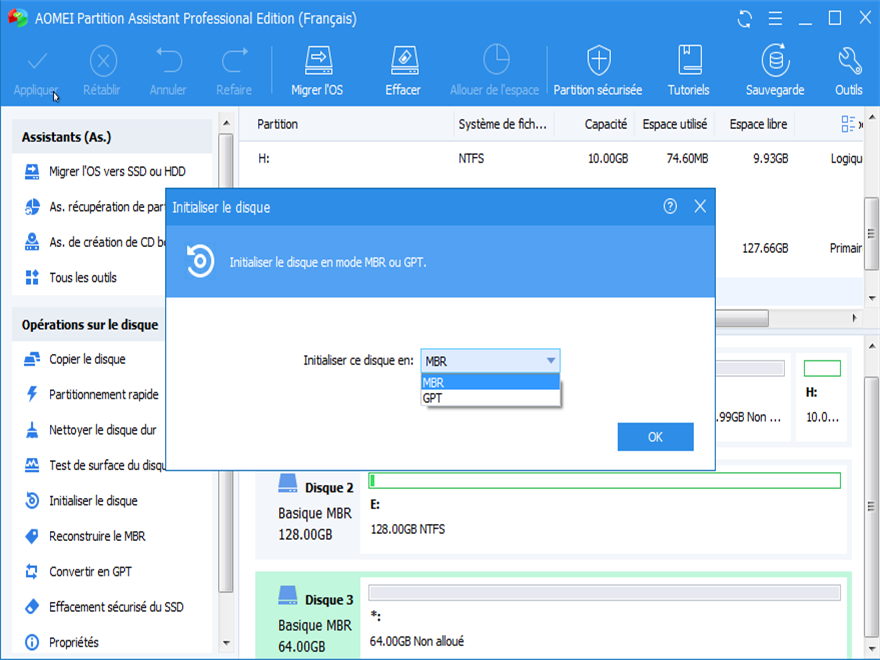Image resolution: width=880 pixels, height=660 pixels.
Task: Click the Sauvegarde toolbar icon
Action: [x=775, y=68]
